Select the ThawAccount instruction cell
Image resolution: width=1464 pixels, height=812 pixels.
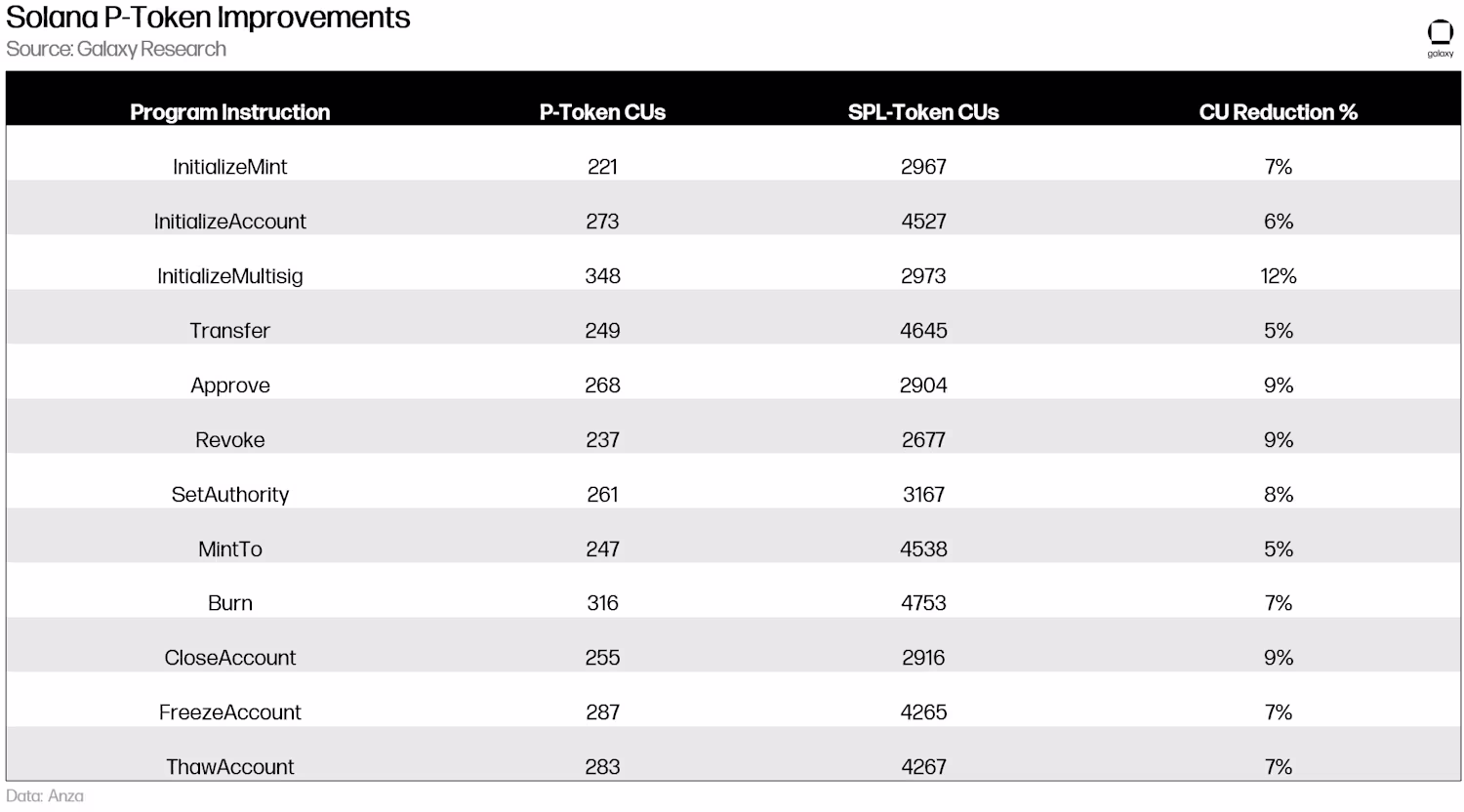click(x=229, y=767)
